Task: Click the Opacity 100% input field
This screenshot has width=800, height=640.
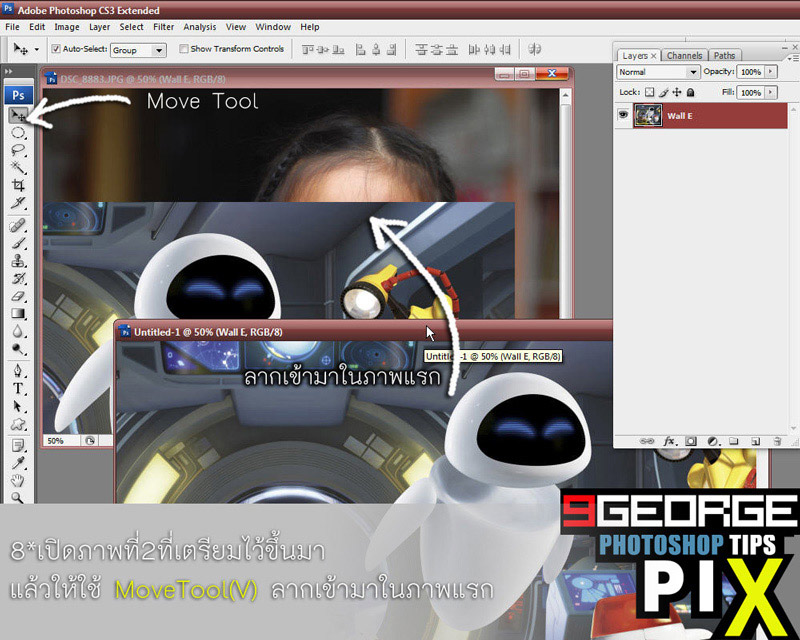Action: click(x=751, y=72)
